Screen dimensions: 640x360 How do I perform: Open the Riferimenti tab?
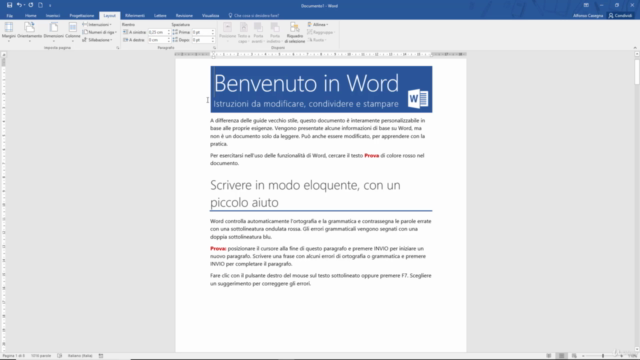pos(135,16)
